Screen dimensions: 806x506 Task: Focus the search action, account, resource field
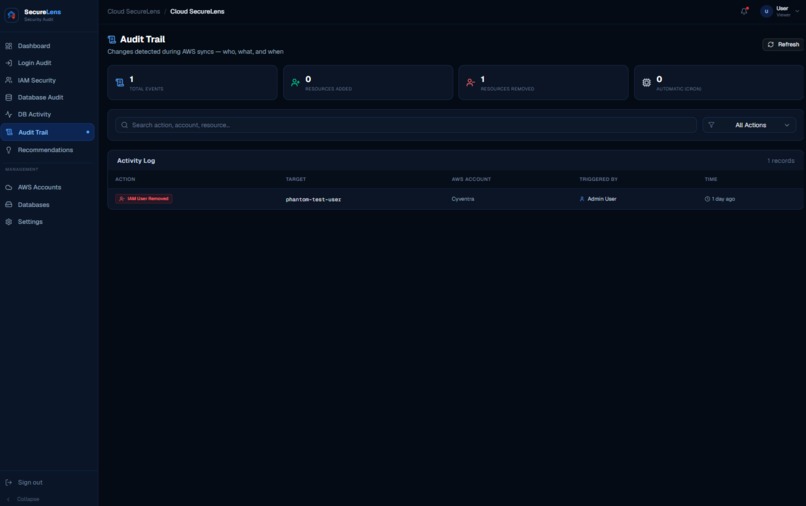coord(406,125)
